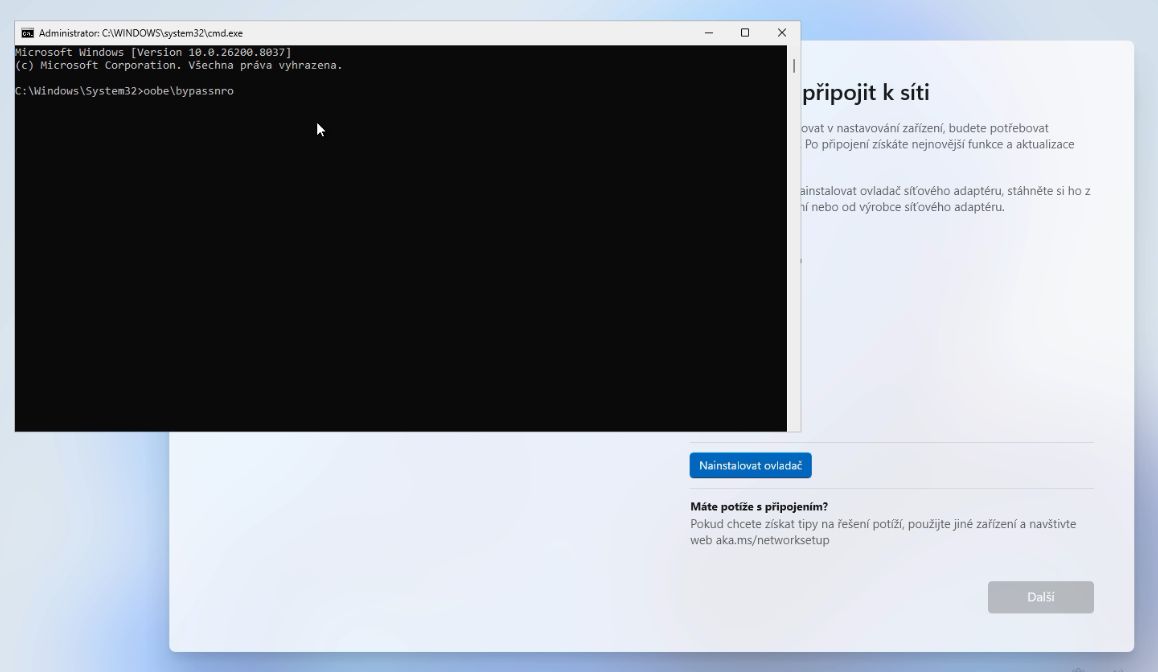
Task: Click the připojit k síti page heading
Action: click(863, 92)
